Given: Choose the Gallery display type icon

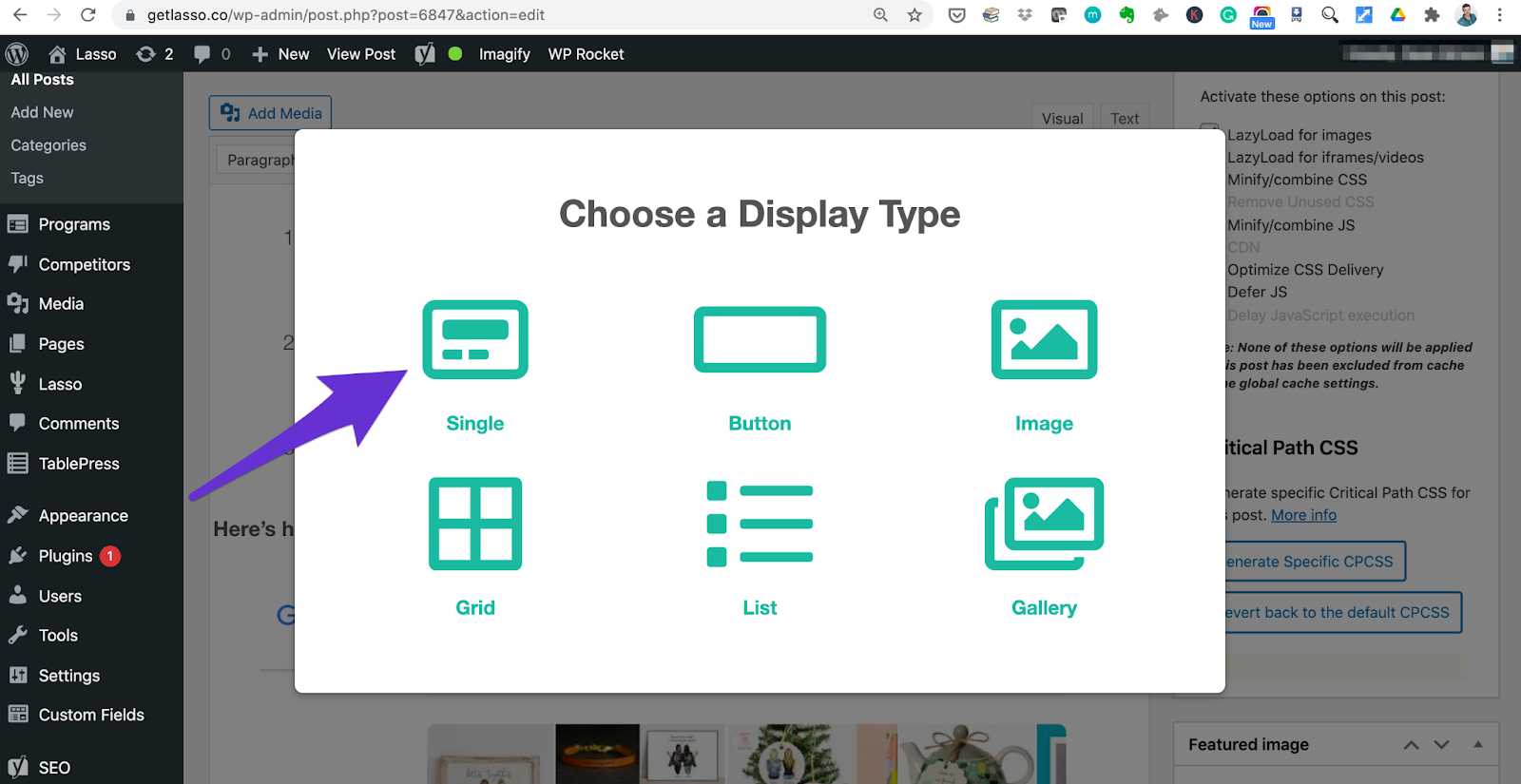Looking at the screenshot, I should pos(1044,524).
